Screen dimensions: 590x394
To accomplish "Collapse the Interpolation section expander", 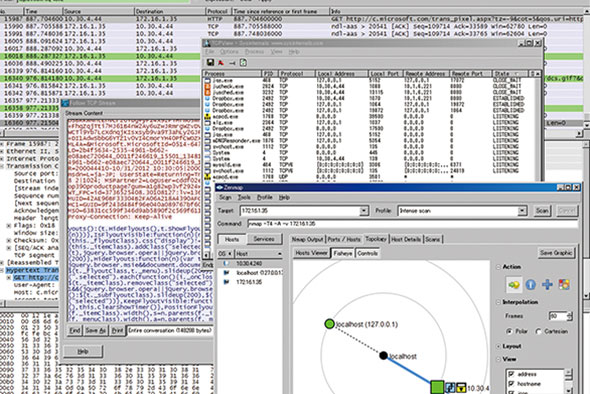I will (x=498, y=302).
